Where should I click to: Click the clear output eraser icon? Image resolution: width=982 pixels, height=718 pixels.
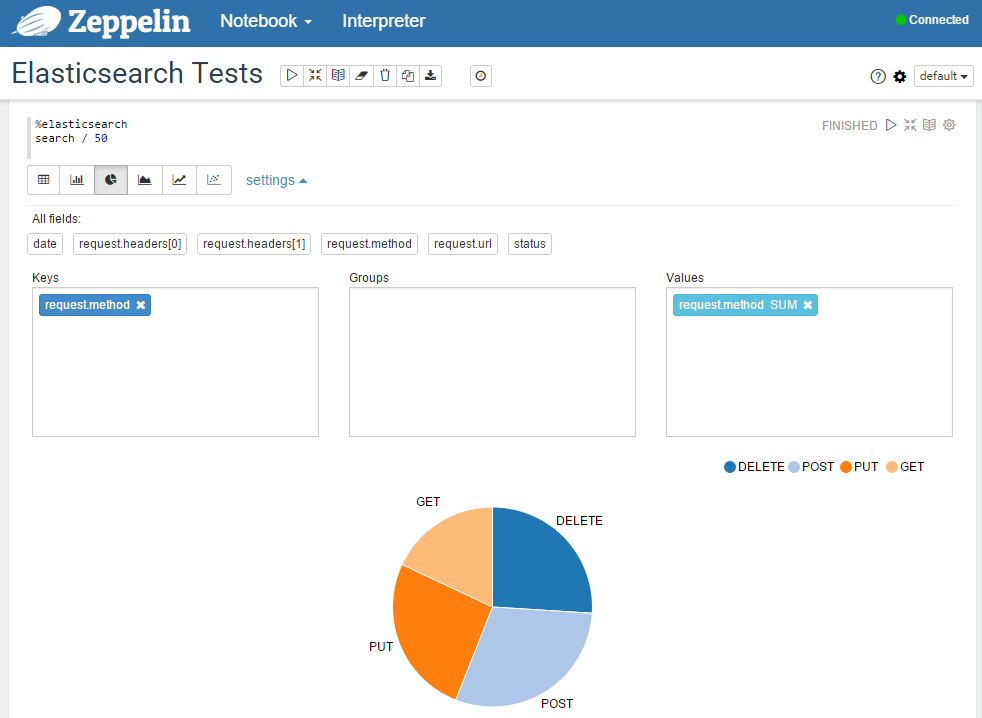pyautogui.click(x=361, y=75)
